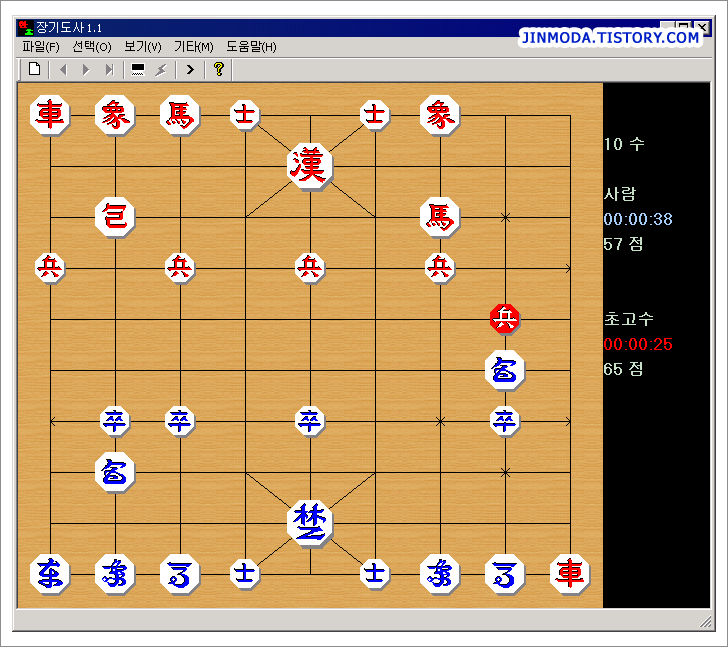Step back one move with left arrow
This screenshot has height=647, width=728.
pos(63,70)
